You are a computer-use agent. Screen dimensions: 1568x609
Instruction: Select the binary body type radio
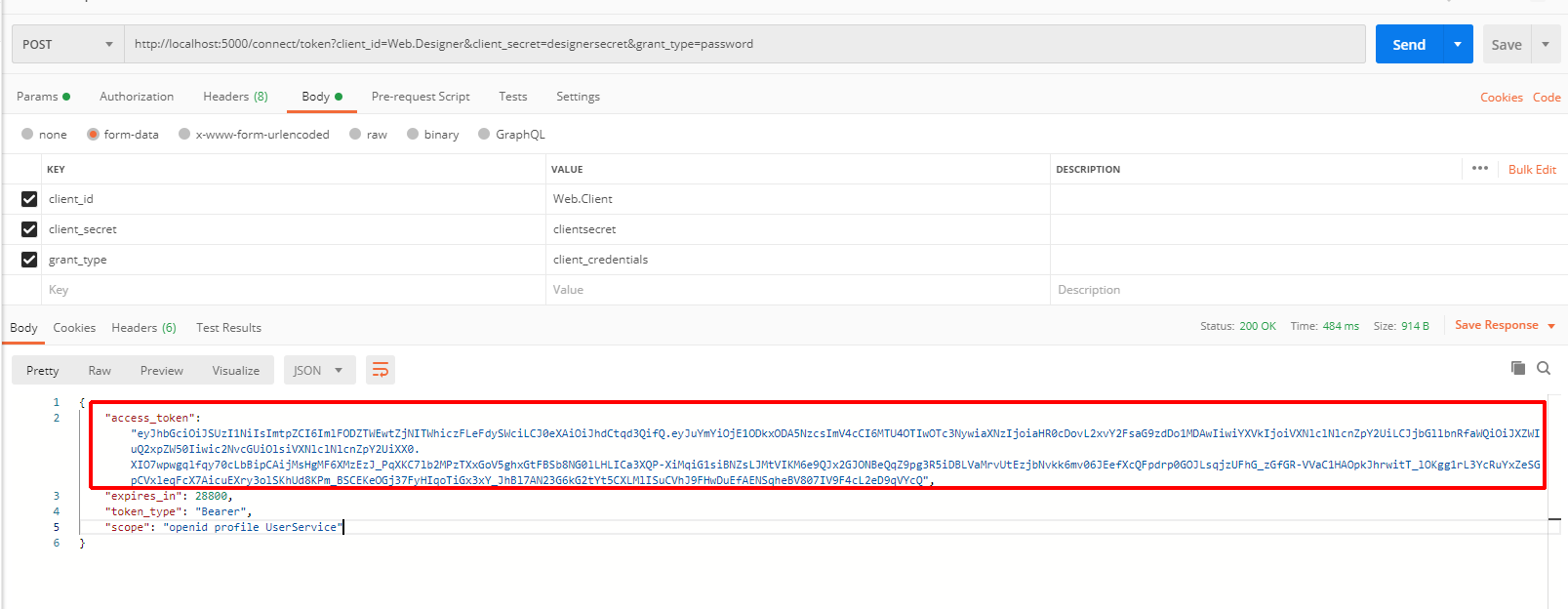413,134
